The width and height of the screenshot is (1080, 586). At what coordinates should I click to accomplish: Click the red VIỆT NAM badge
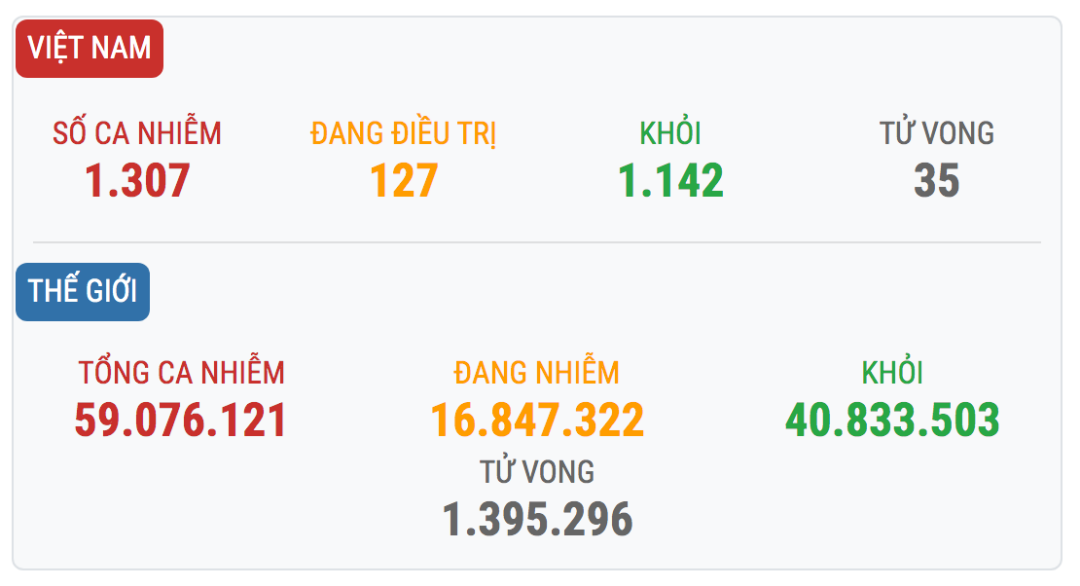[x=90, y=49]
